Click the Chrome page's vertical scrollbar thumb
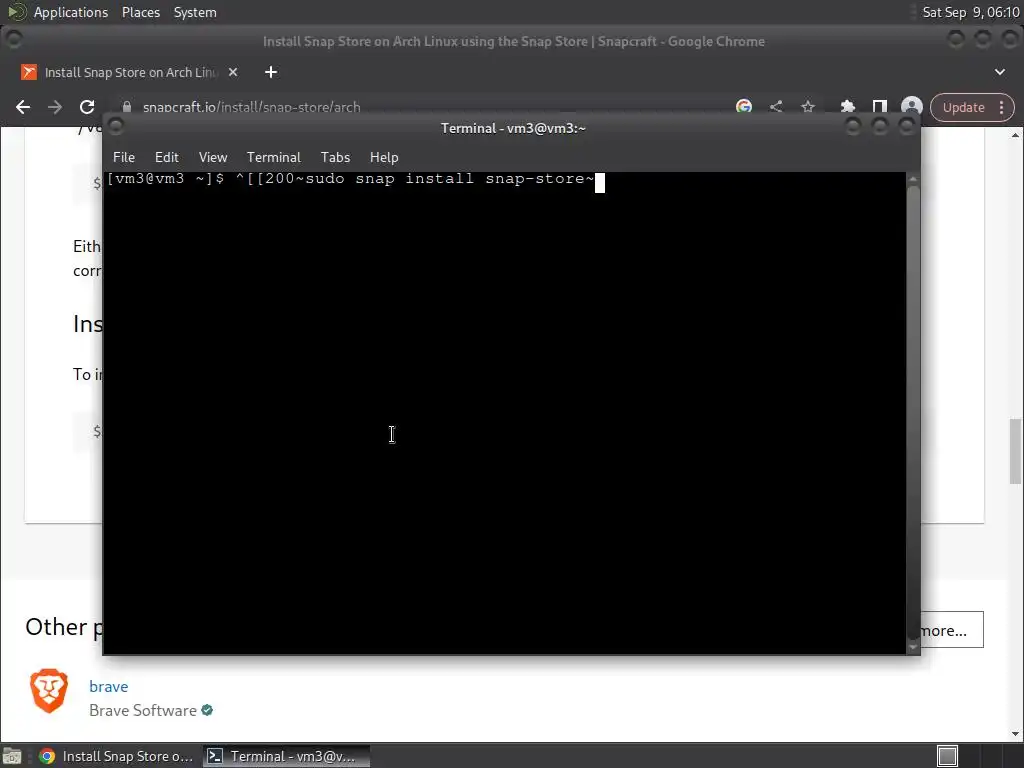Image resolution: width=1024 pixels, height=768 pixels. tap(1015, 451)
